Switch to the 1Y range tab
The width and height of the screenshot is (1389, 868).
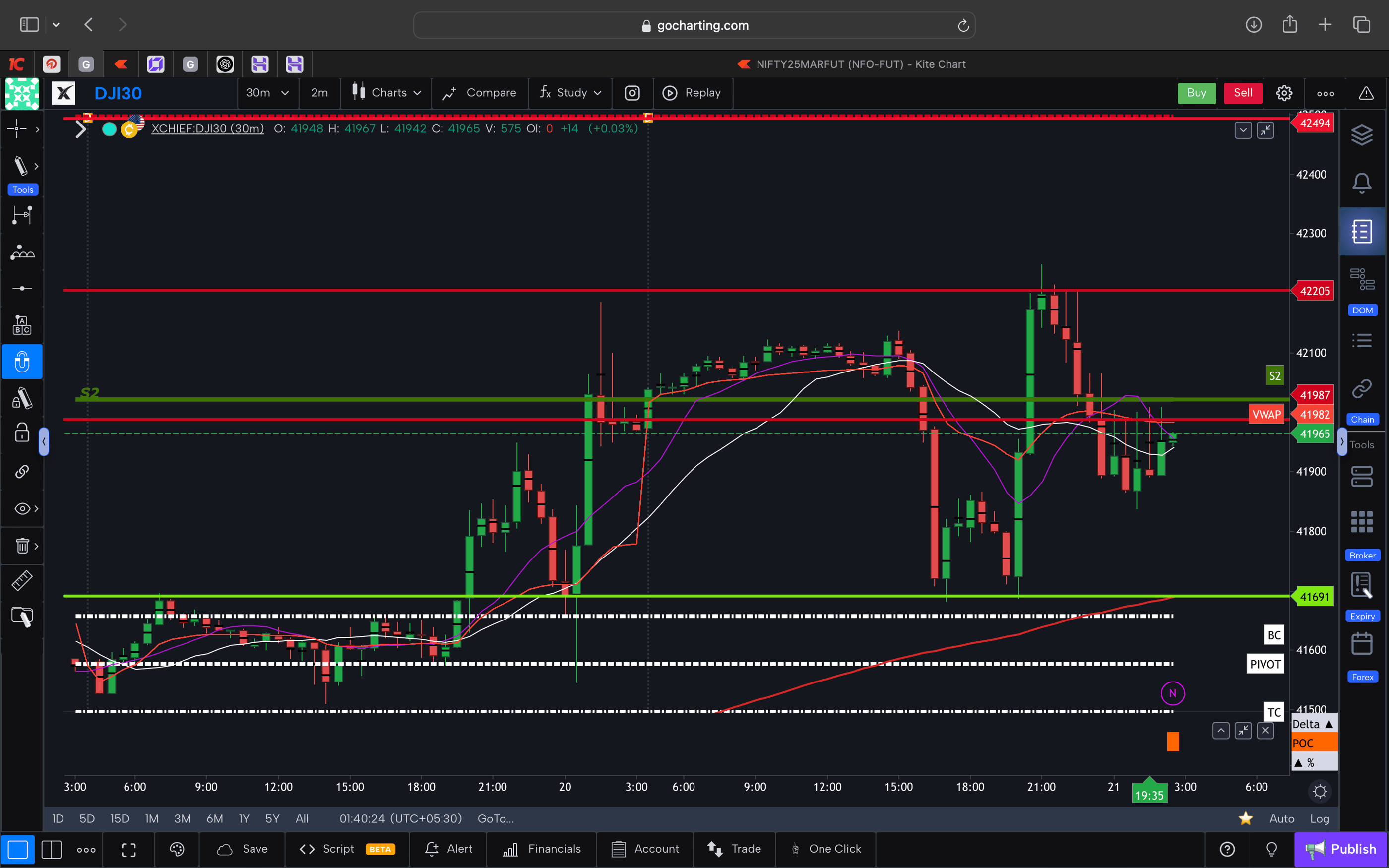click(x=244, y=818)
